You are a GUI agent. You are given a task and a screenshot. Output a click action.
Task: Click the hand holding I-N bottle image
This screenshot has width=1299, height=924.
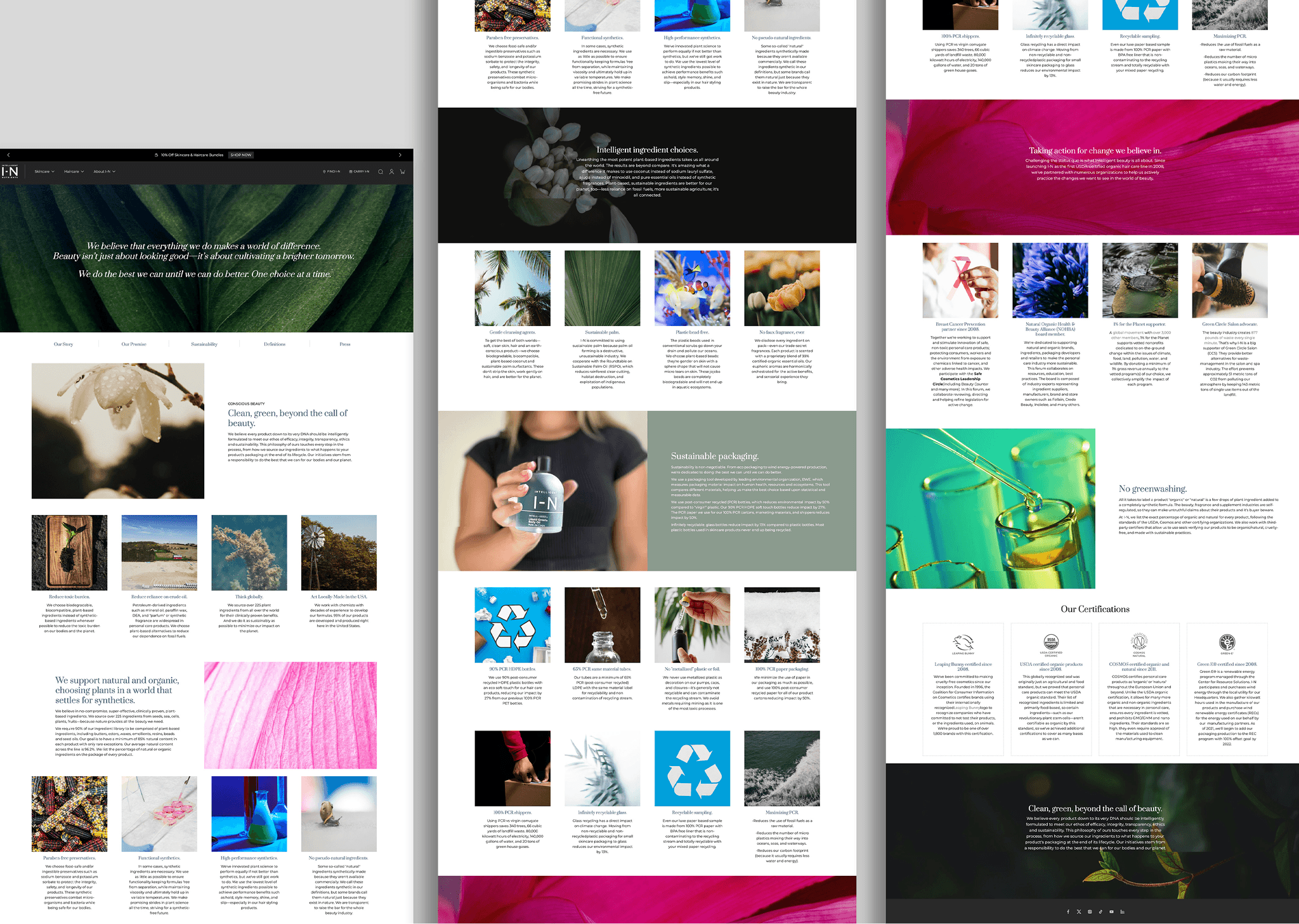[x=542, y=491]
